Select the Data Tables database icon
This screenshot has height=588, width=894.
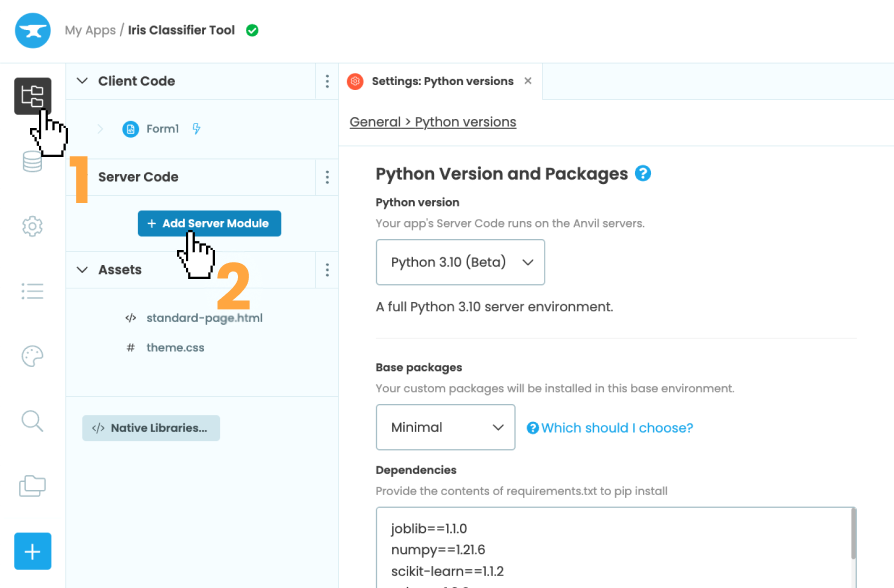coord(33,161)
